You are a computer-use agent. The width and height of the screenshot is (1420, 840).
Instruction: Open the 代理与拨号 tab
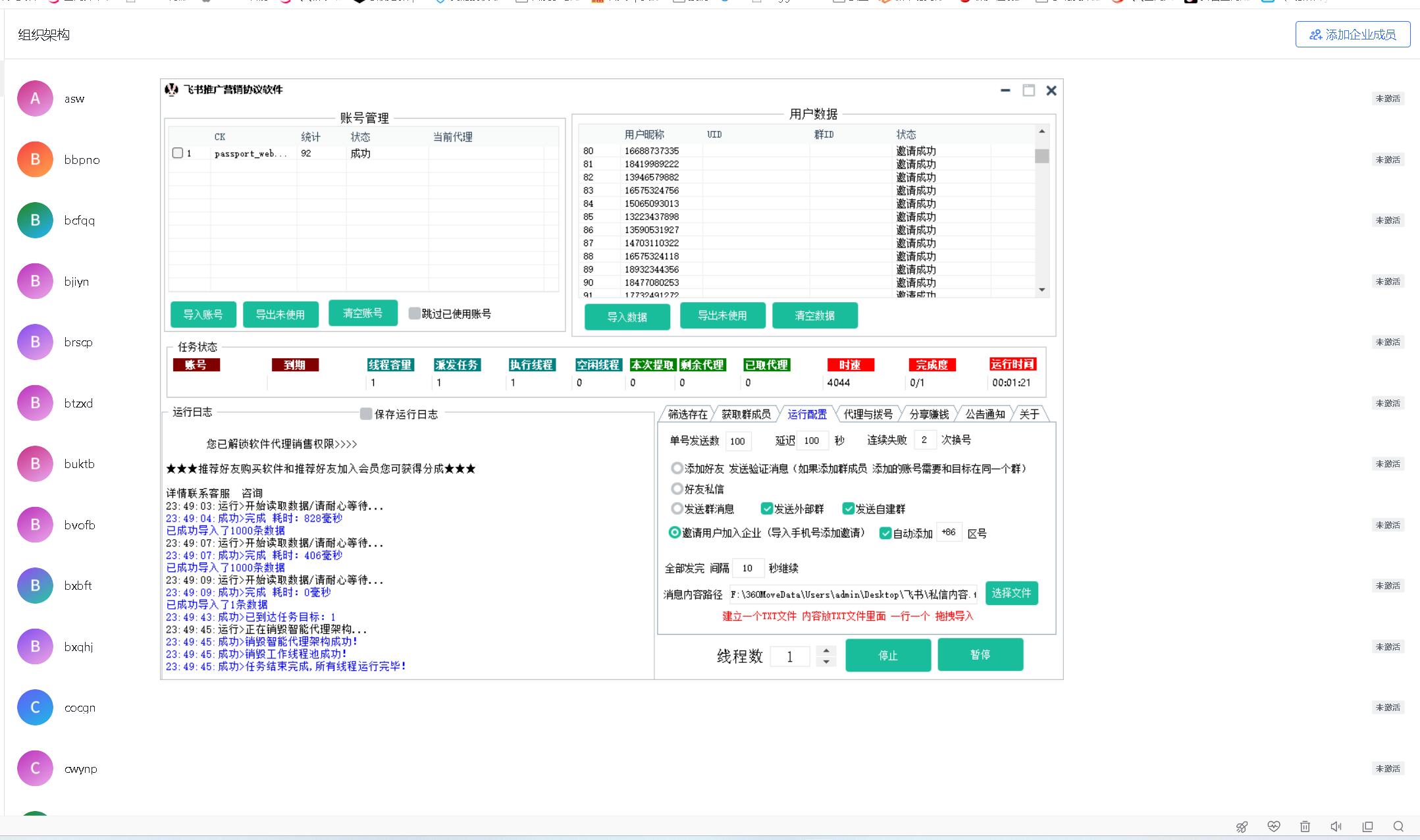click(868, 414)
